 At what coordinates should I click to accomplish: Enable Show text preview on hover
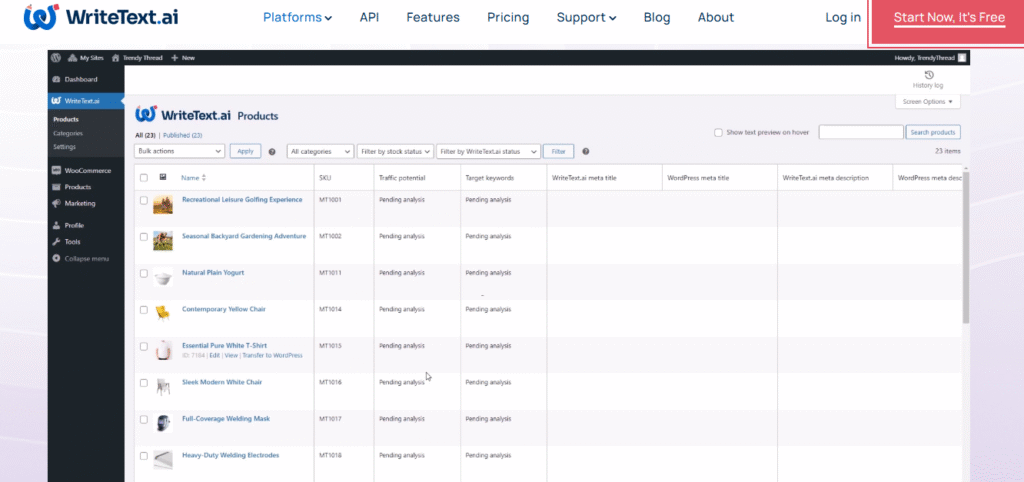coord(718,132)
